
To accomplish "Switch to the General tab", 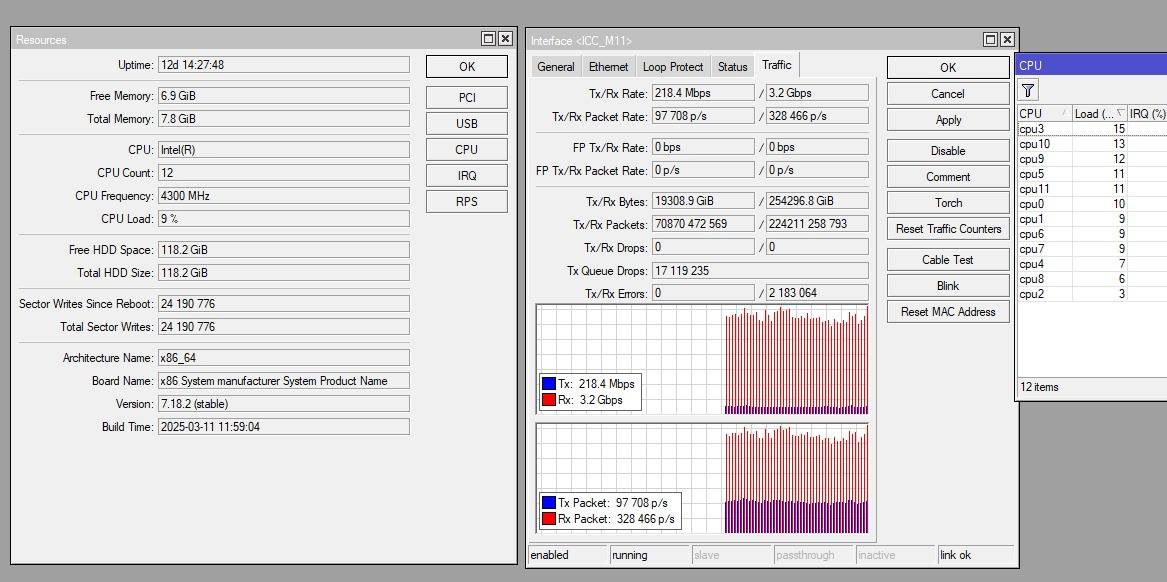I will click(556, 67).
